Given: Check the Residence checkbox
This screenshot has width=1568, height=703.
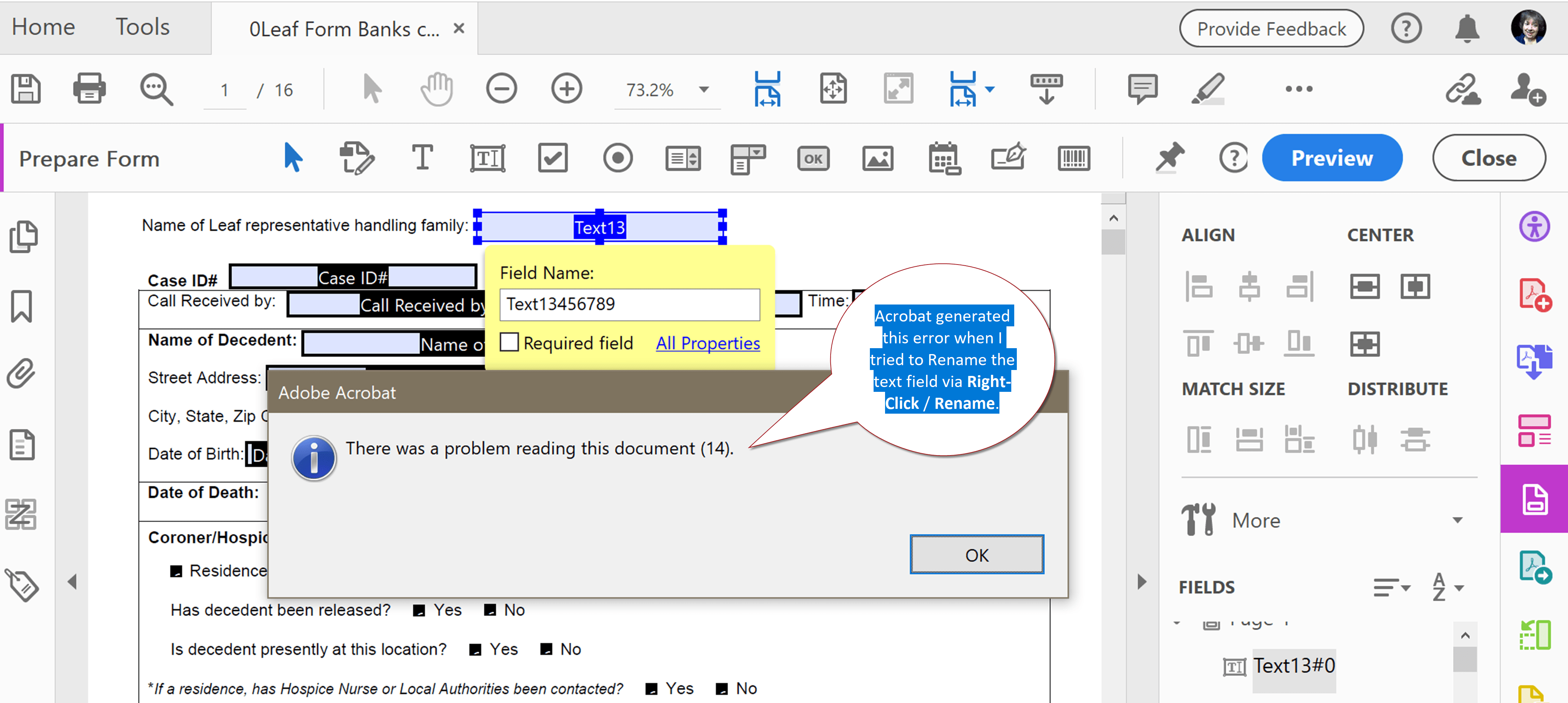Looking at the screenshot, I should [176, 572].
